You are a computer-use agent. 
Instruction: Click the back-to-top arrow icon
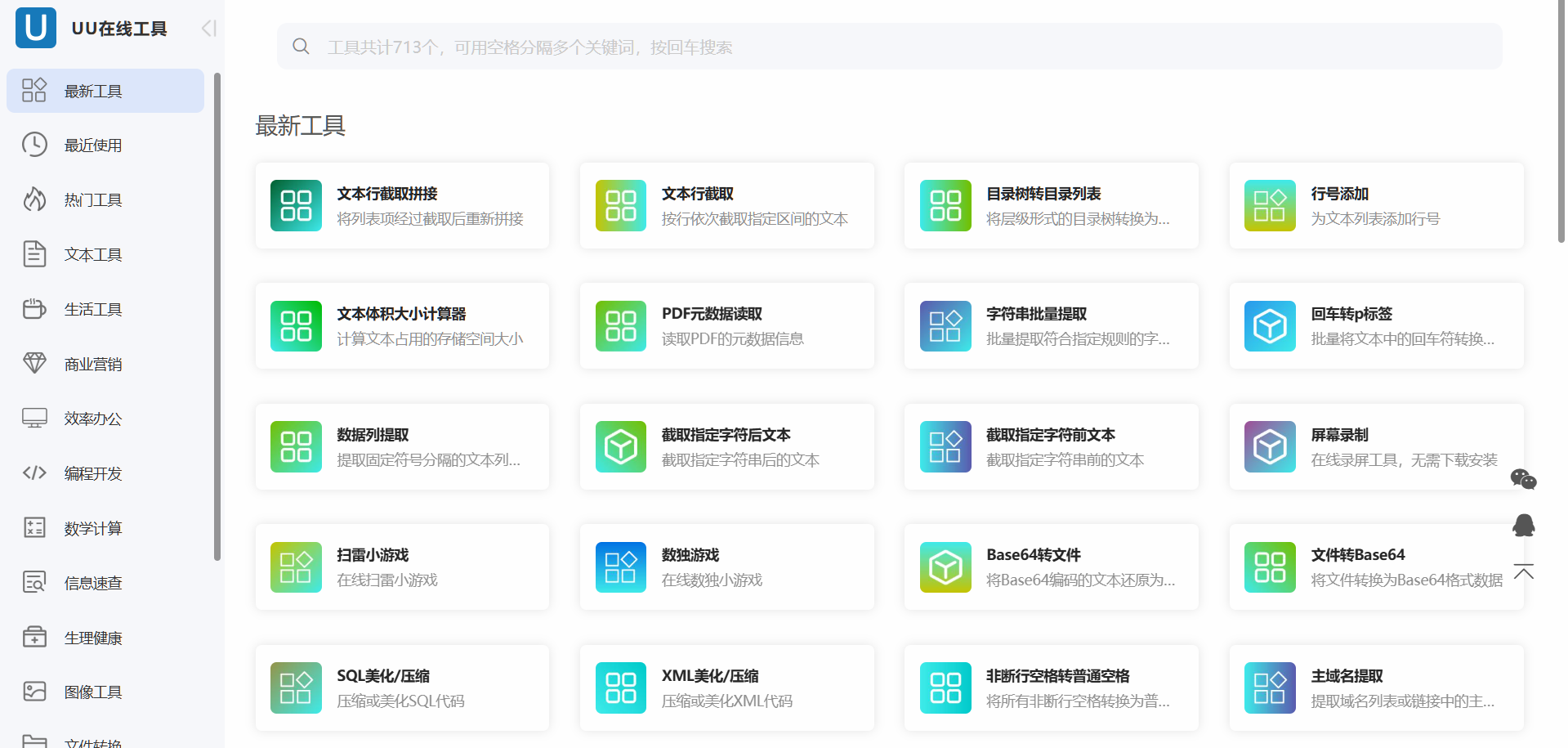(1523, 571)
